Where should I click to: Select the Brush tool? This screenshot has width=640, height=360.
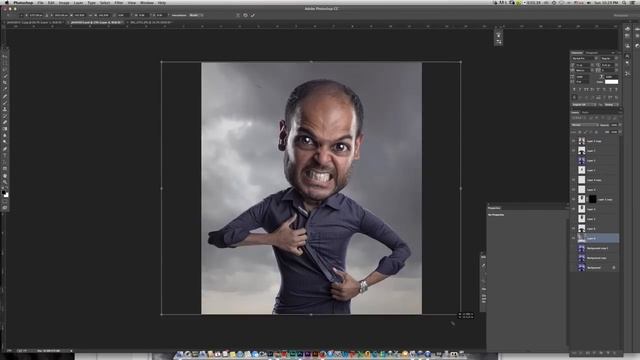5,102
